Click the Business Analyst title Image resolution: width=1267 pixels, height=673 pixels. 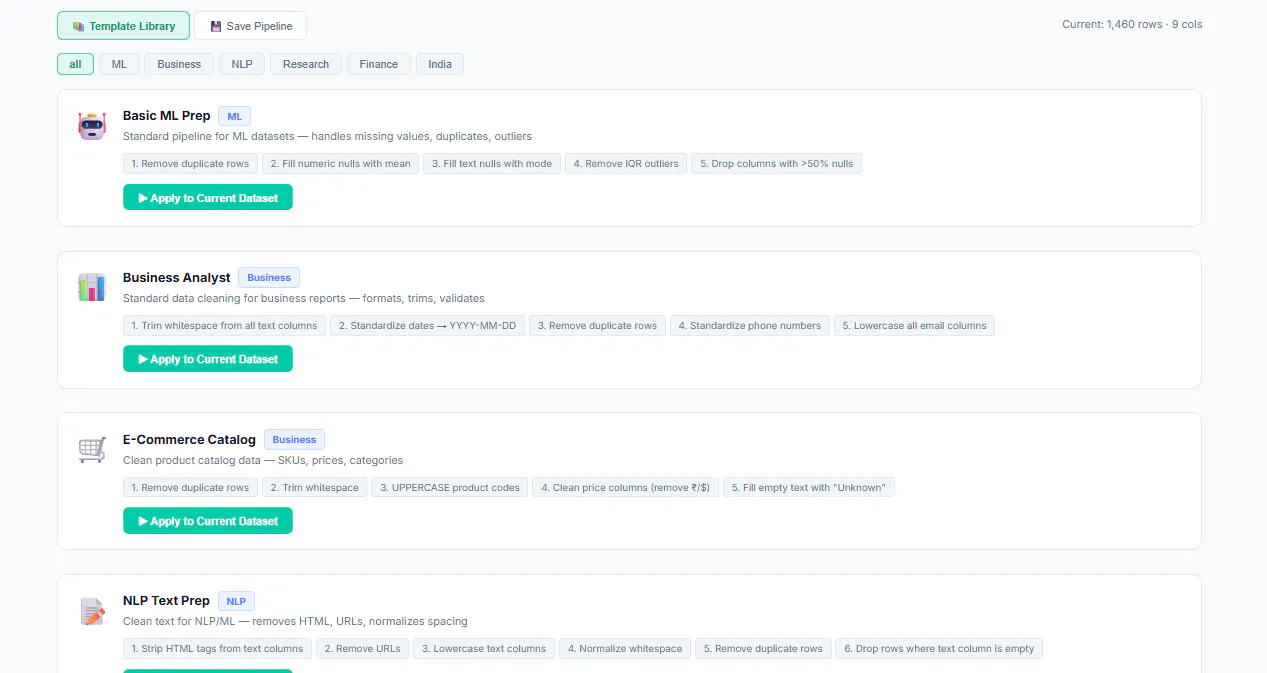coord(176,277)
